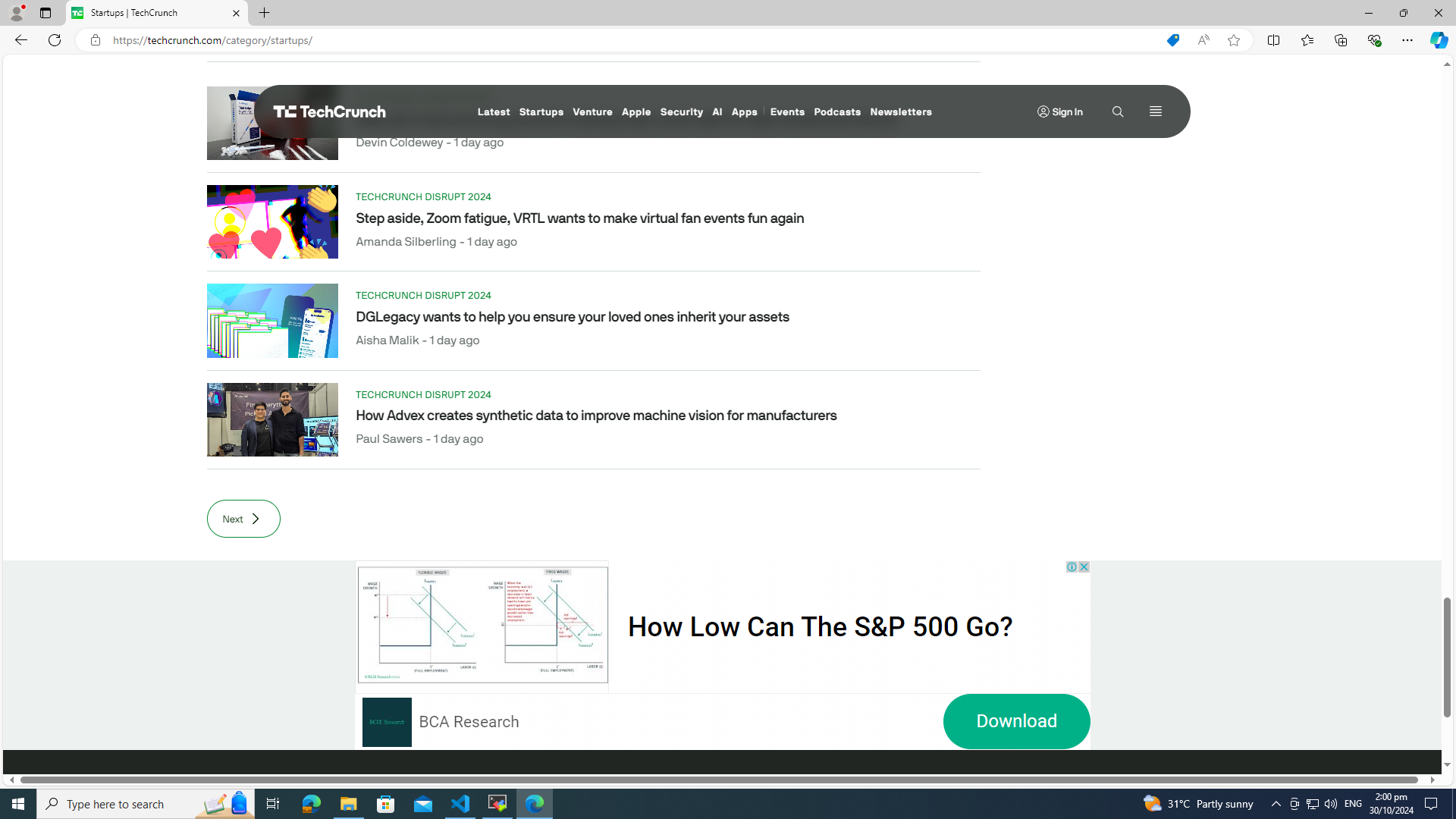Open the Windows notification center
Viewport: 1456px width, 819px height.
coord(1431,803)
